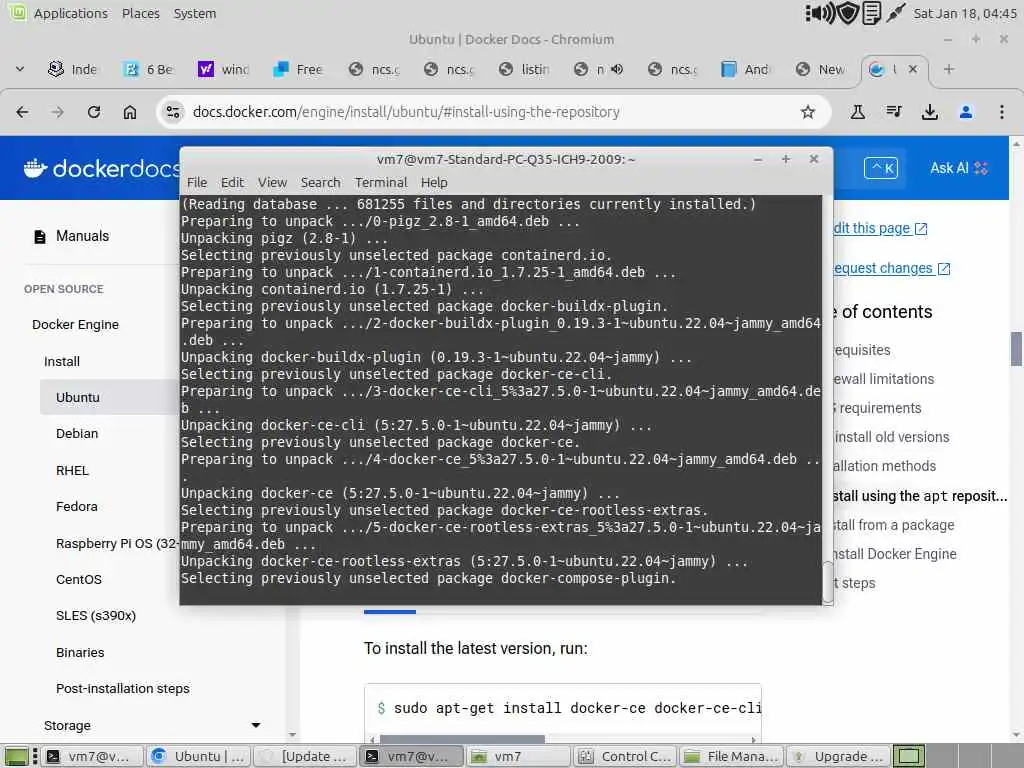Screen dimensions: 1024x768
Task: Open the SLES (s390x) install page
Action: 96,616
